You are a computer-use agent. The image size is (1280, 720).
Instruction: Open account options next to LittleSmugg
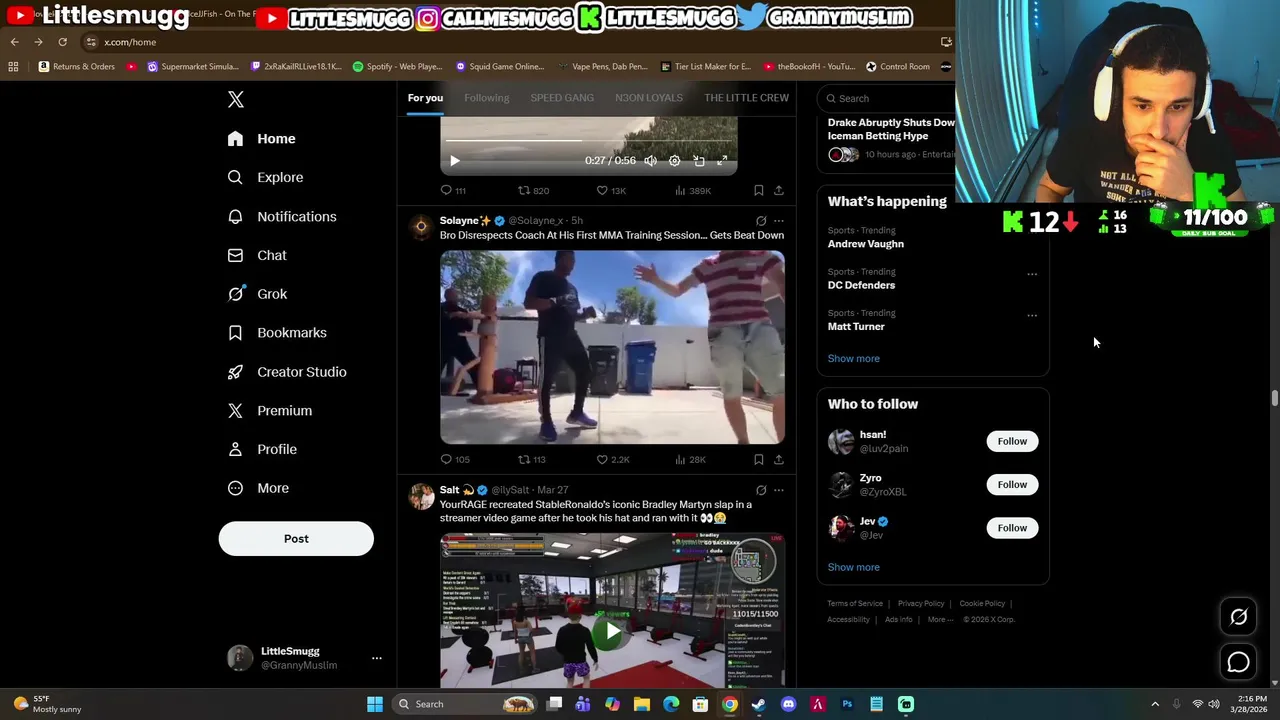pyautogui.click(x=377, y=658)
